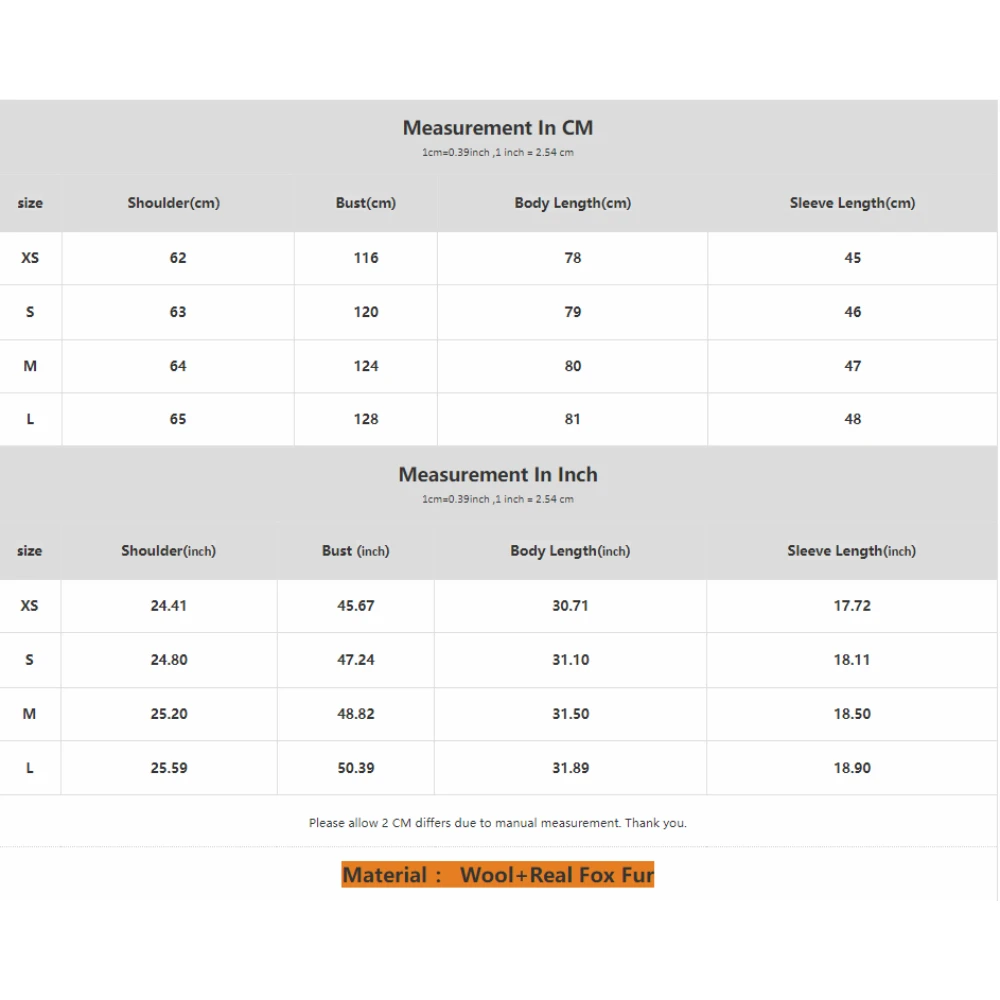Click the "Measurement In Inch" table heading
Screen dimensions: 1000x1000
(x=497, y=475)
